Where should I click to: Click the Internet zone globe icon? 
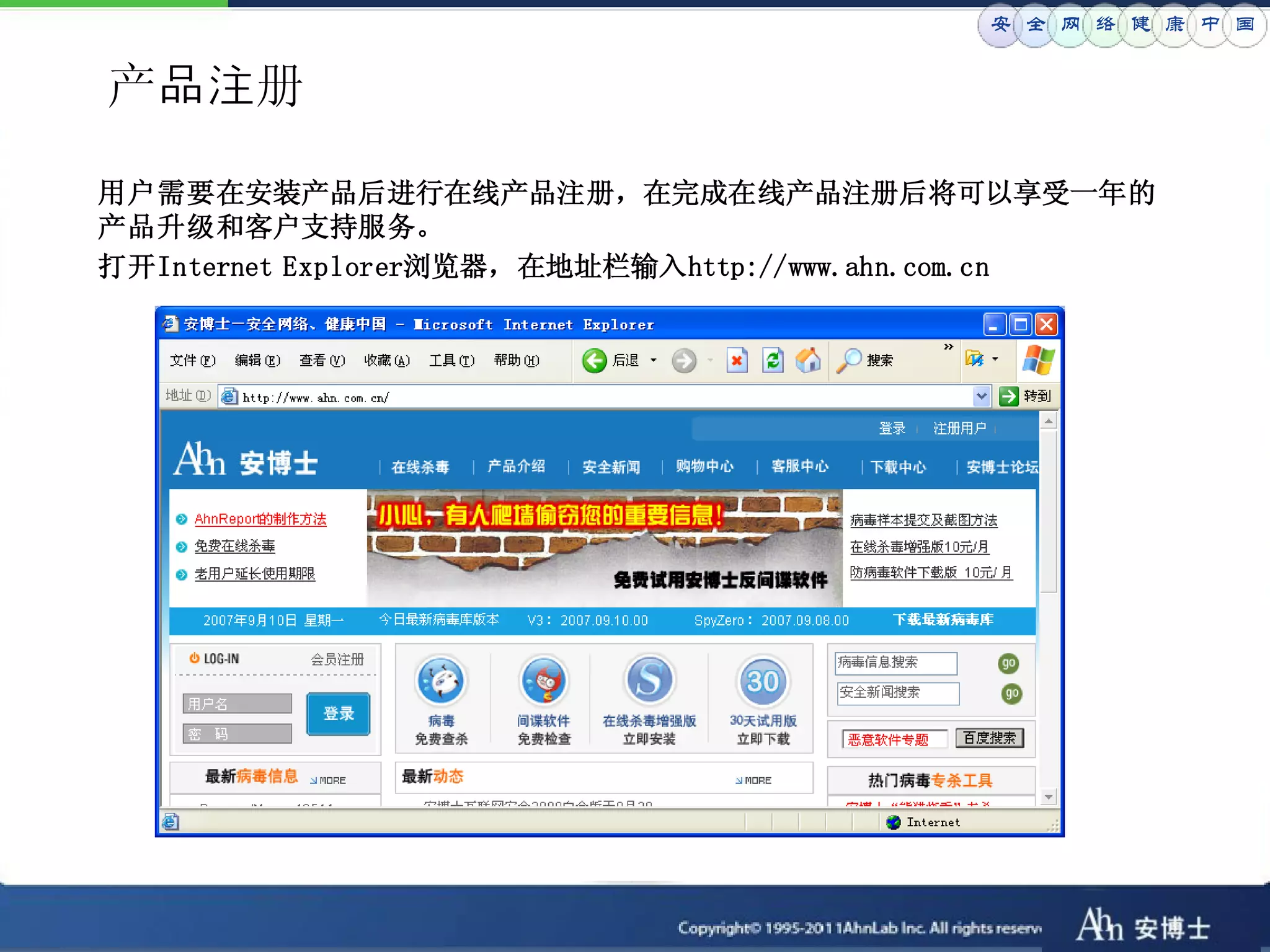(893, 822)
